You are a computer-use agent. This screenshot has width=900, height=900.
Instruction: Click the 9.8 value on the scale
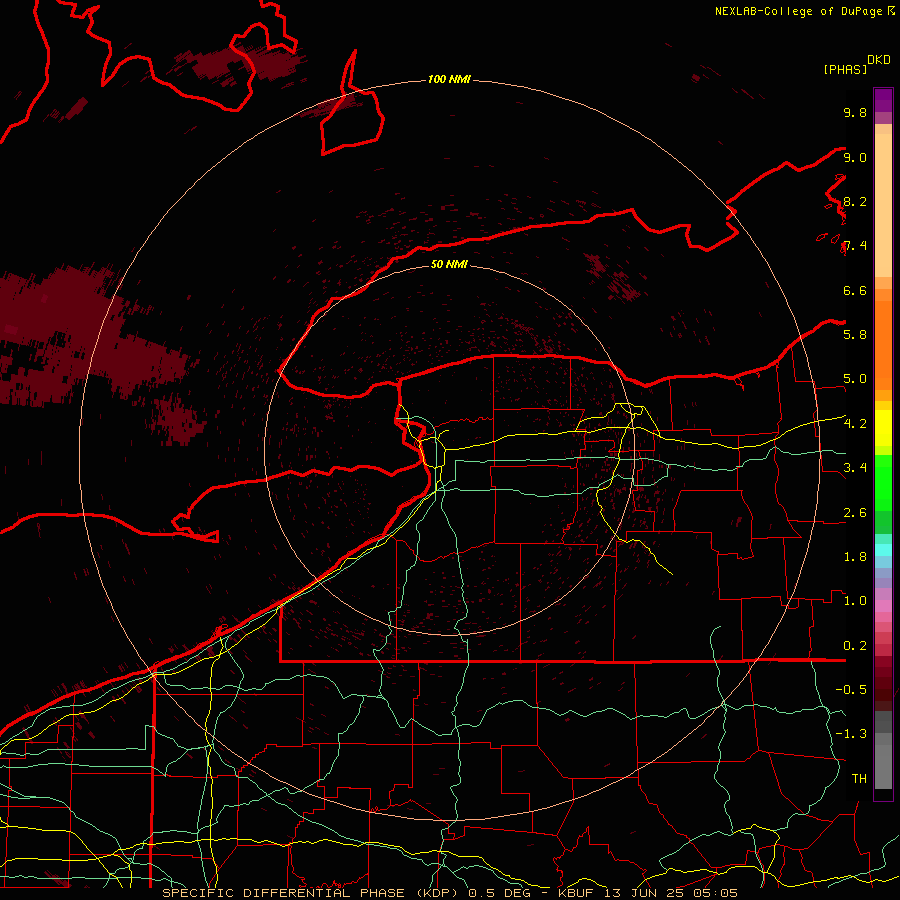(855, 112)
